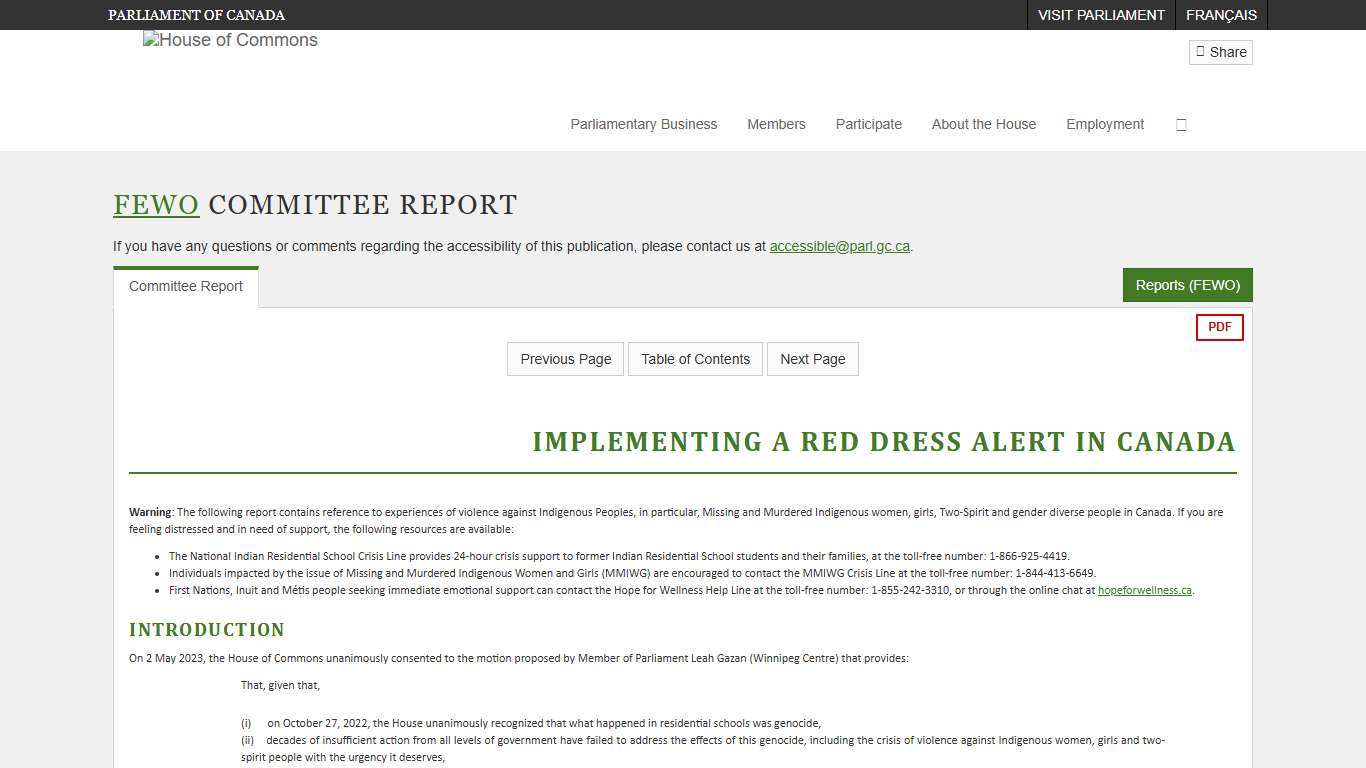
Task: Open the Employment menu
Action: (1104, 124)
